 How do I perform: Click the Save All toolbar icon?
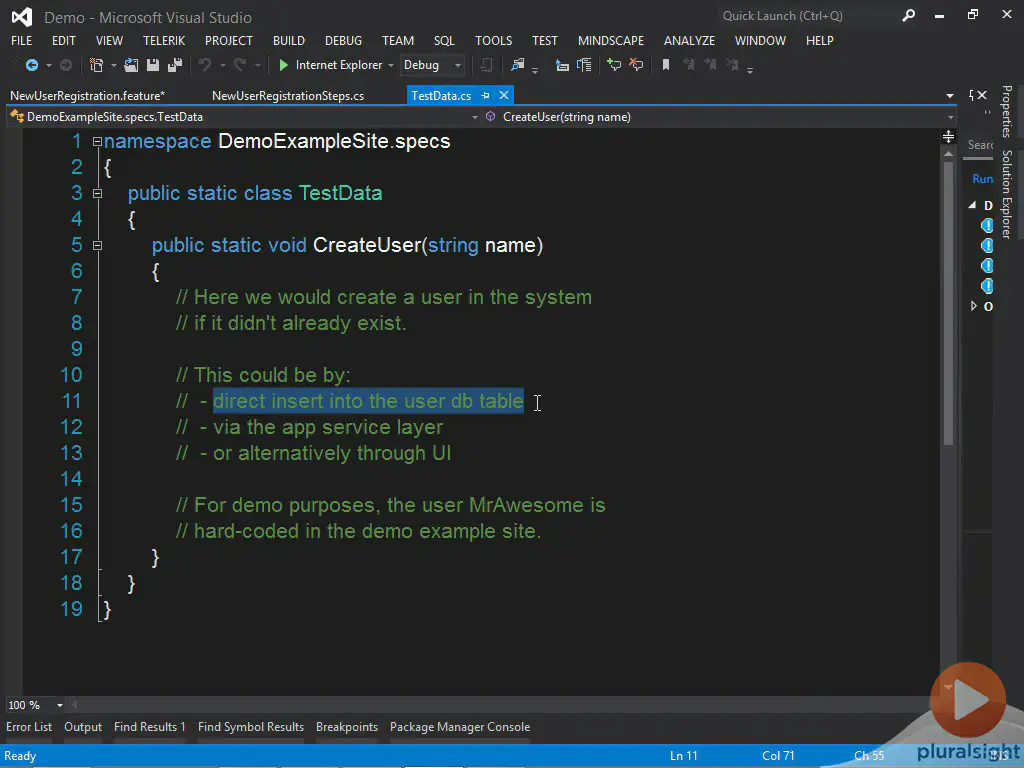(x=173, y=65)
